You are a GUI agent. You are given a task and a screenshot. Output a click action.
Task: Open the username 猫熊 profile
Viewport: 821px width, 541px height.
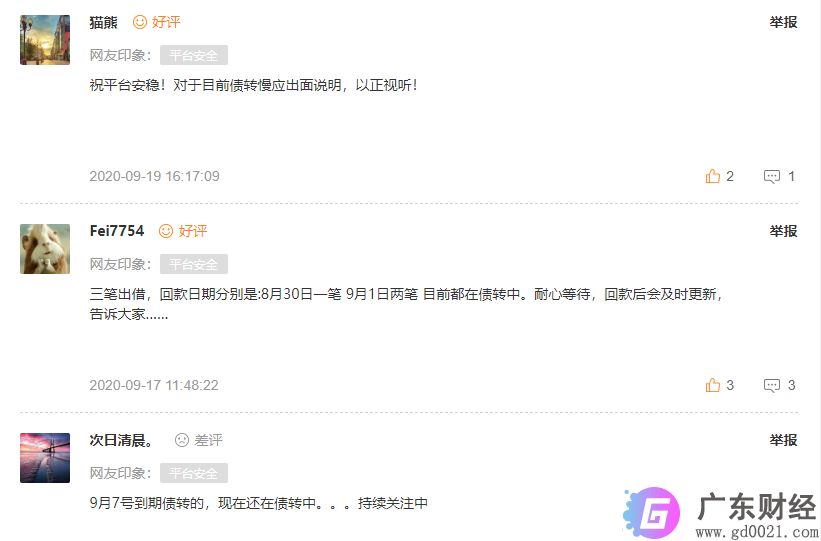click(x=104, y=22)
